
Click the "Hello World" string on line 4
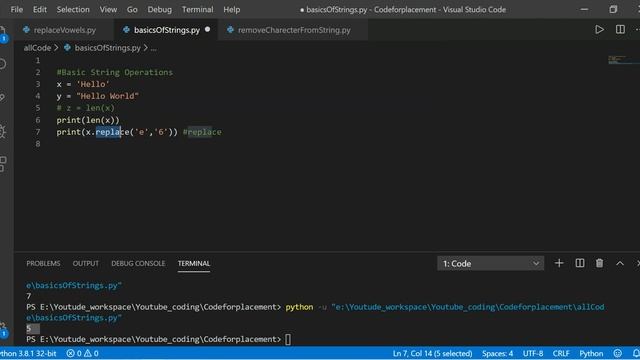107,96
